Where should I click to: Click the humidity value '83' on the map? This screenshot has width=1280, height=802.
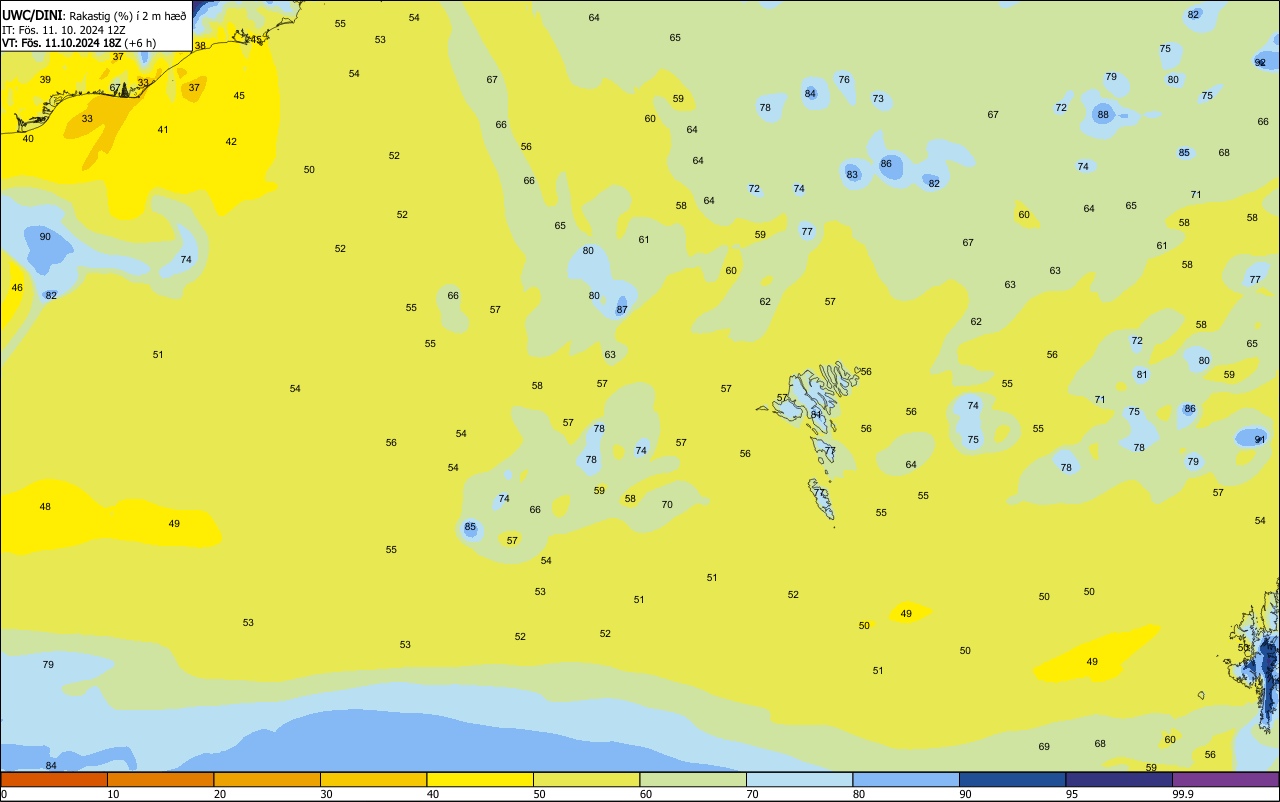click(x=852, y=174)
